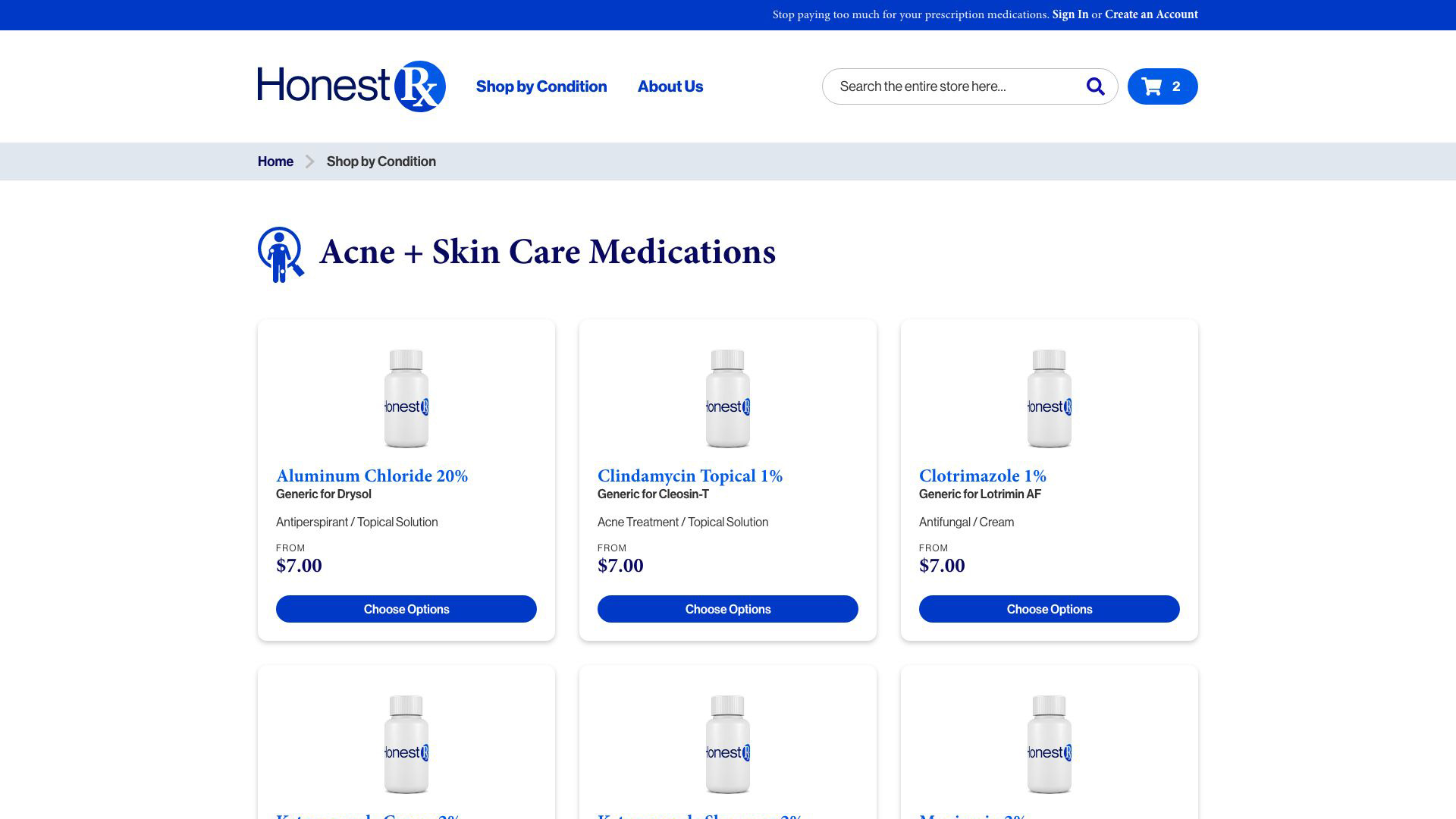Click the HonestRx logo
This screenshot has height=819, width=1456.
[352, 86]
